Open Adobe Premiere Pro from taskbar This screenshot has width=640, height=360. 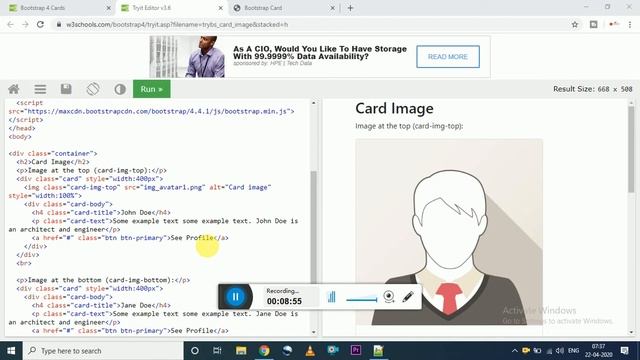(356, 351)
